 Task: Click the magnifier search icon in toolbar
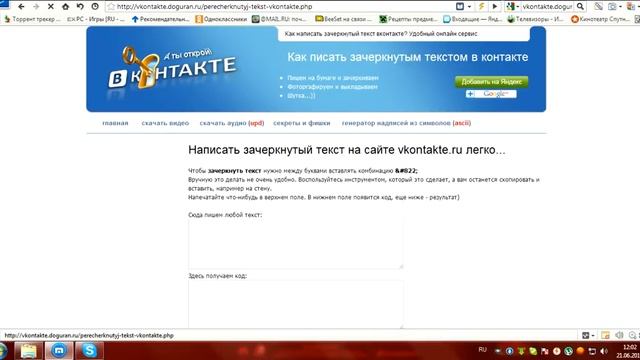click(580, 7)
